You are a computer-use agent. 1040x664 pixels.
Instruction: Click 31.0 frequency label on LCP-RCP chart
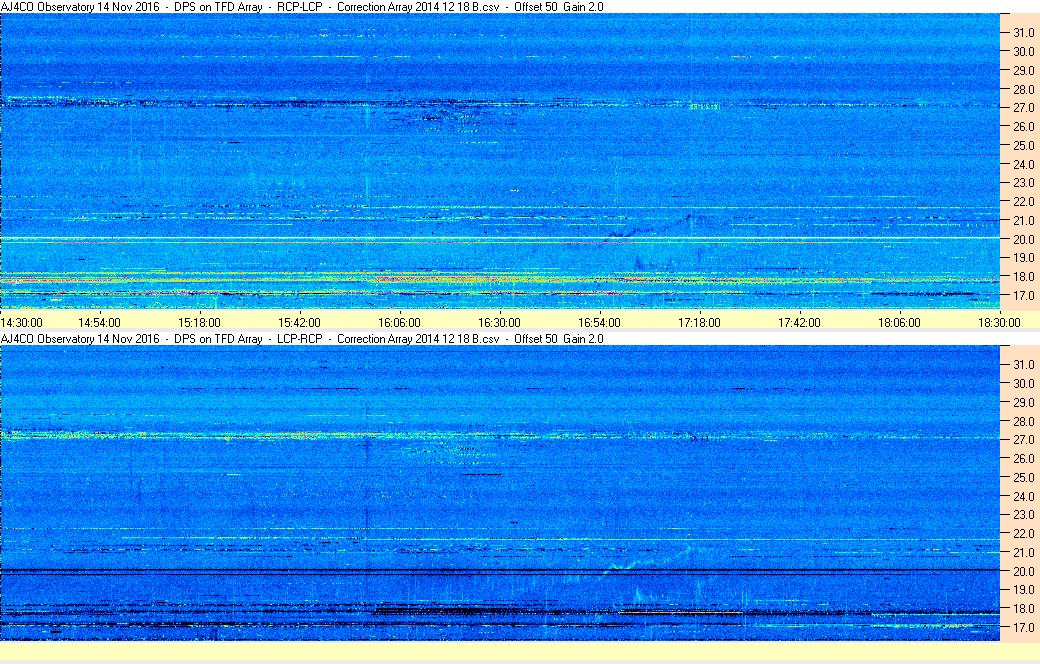click(1023, 365)
